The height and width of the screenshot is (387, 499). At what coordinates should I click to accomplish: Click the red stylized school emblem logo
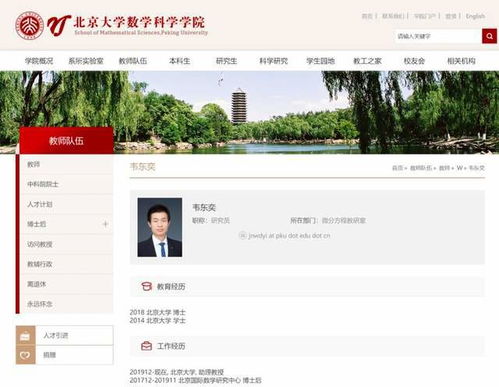point(59,25)
